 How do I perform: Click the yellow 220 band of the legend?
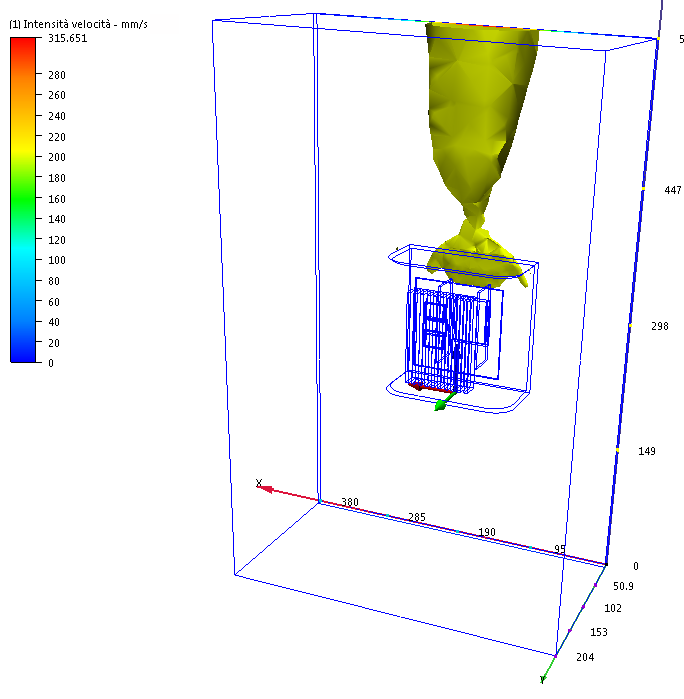23,137
